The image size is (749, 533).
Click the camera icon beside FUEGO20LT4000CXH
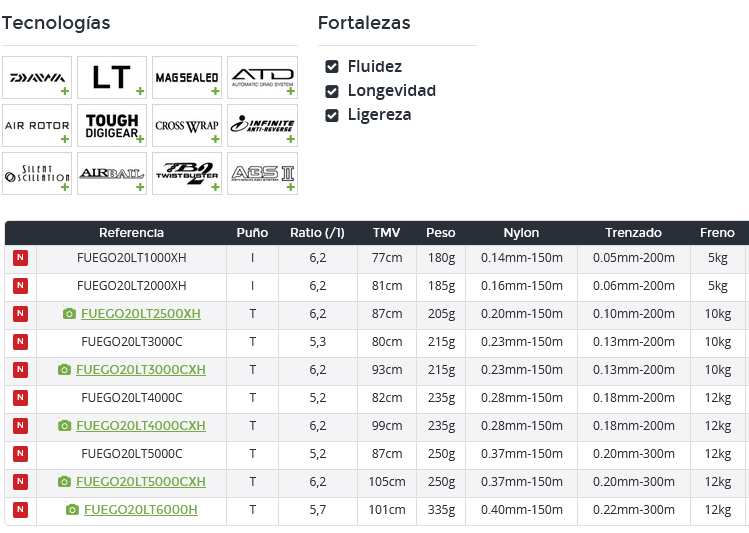click(x=64, y=426)
